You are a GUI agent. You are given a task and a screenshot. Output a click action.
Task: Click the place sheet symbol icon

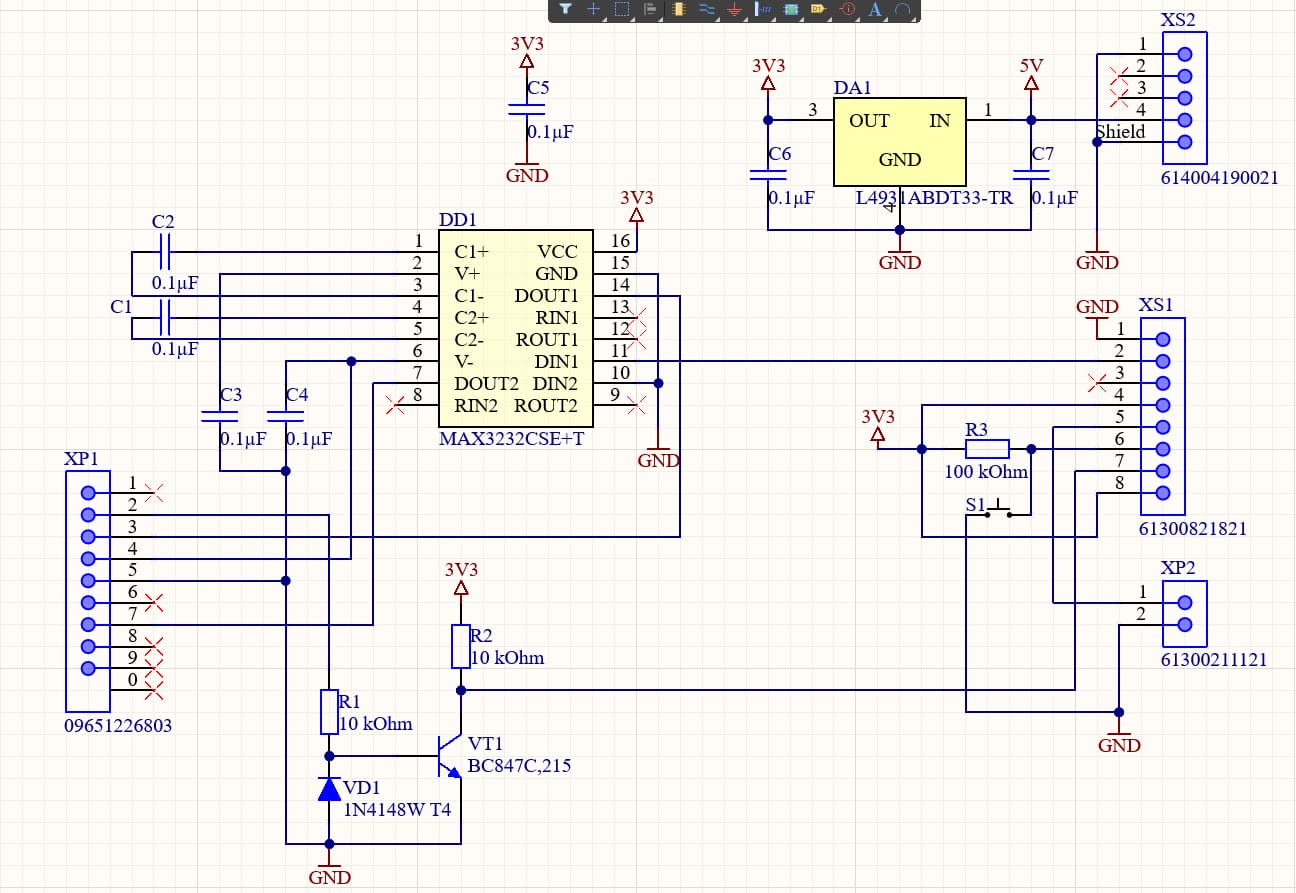pyautogui.click(x=791, y=10)
